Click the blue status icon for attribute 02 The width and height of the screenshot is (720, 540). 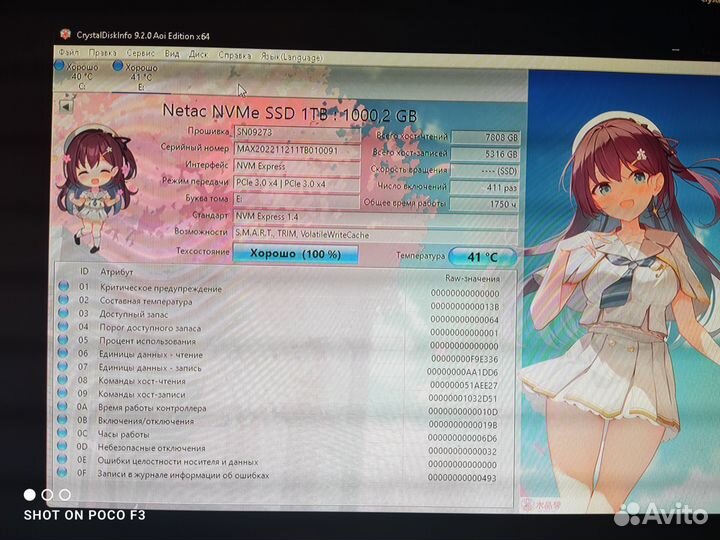(x=64, y=299)
